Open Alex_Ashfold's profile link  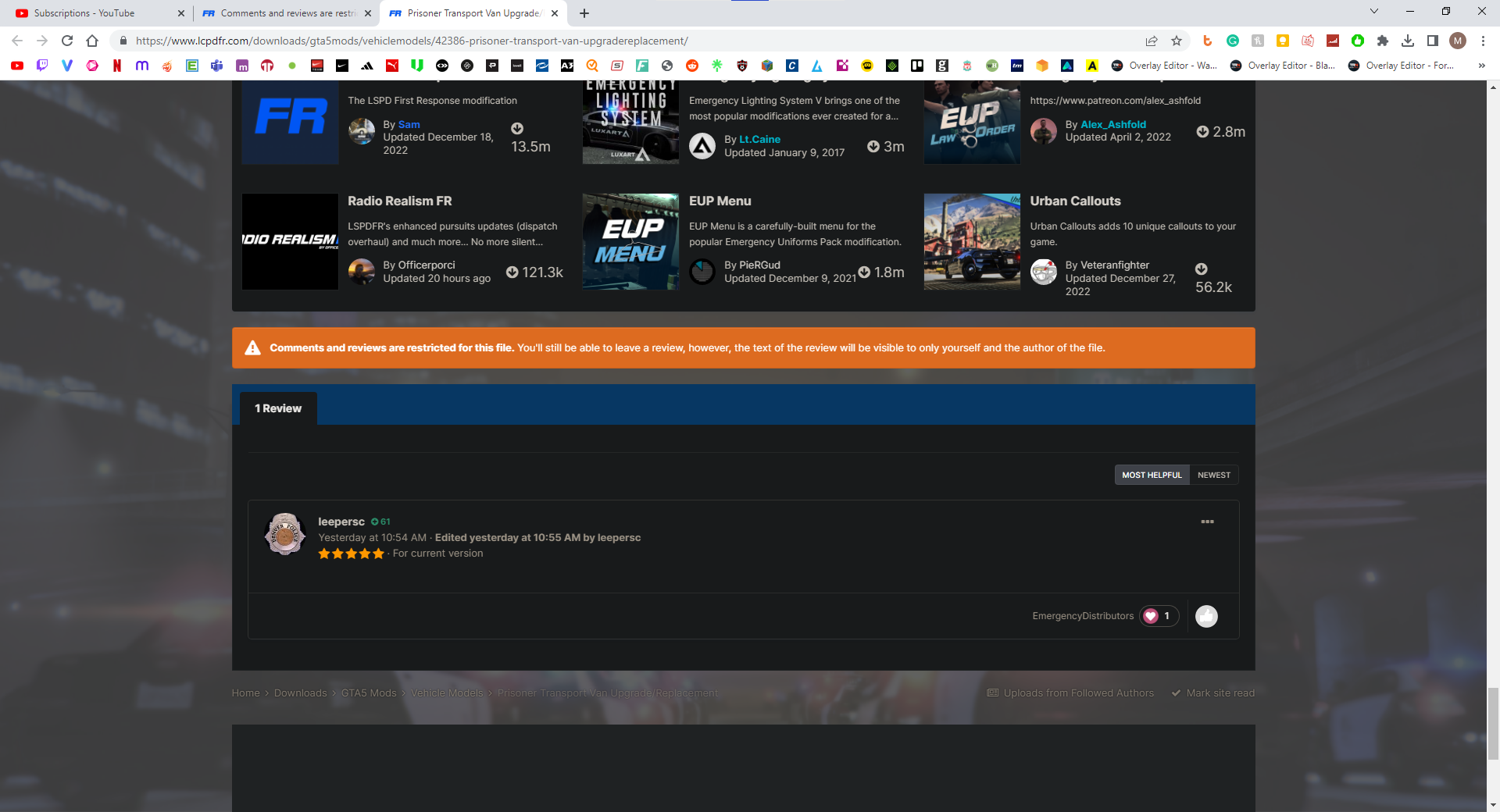click(1113, 124)
